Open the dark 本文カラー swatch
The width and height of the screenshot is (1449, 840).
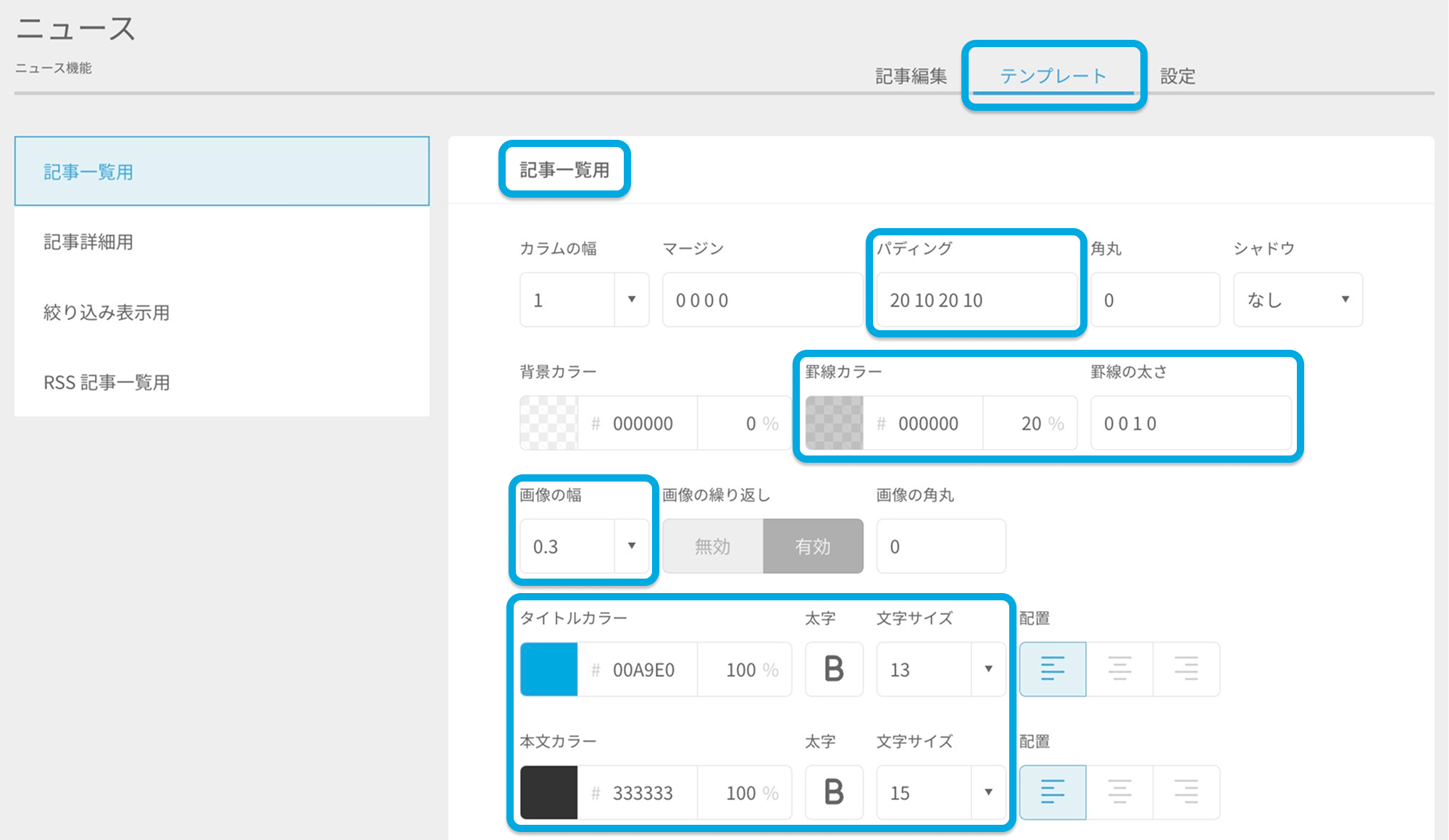coord(549,792)
